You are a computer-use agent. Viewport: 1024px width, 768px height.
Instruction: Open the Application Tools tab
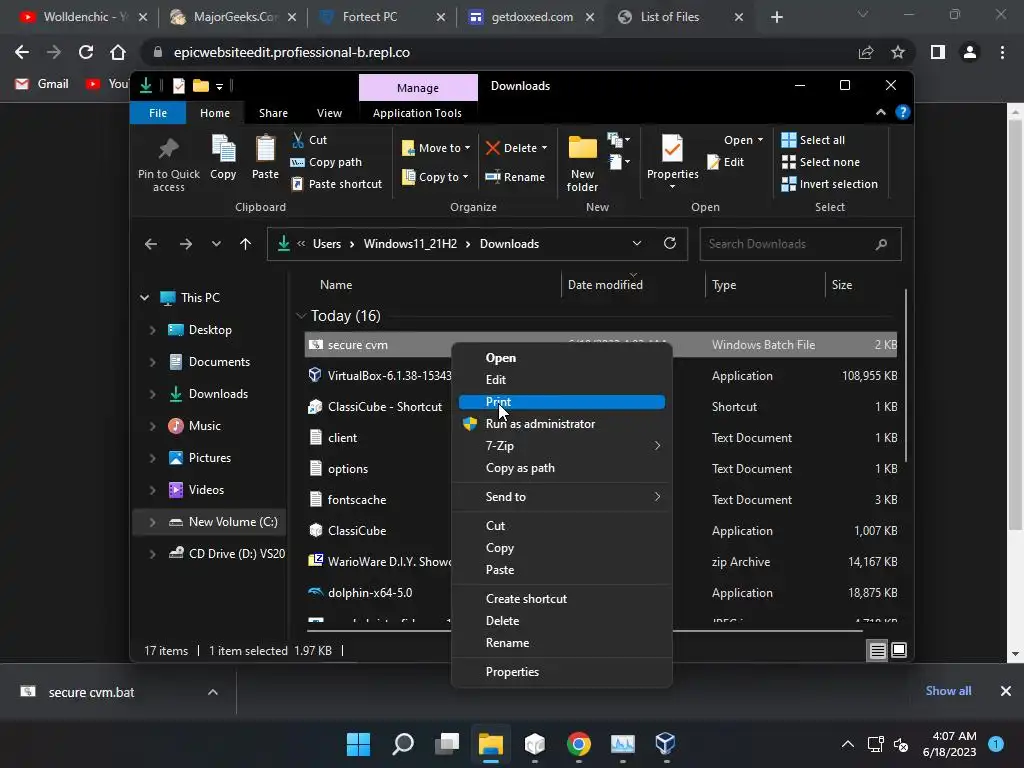click(417, 113)
